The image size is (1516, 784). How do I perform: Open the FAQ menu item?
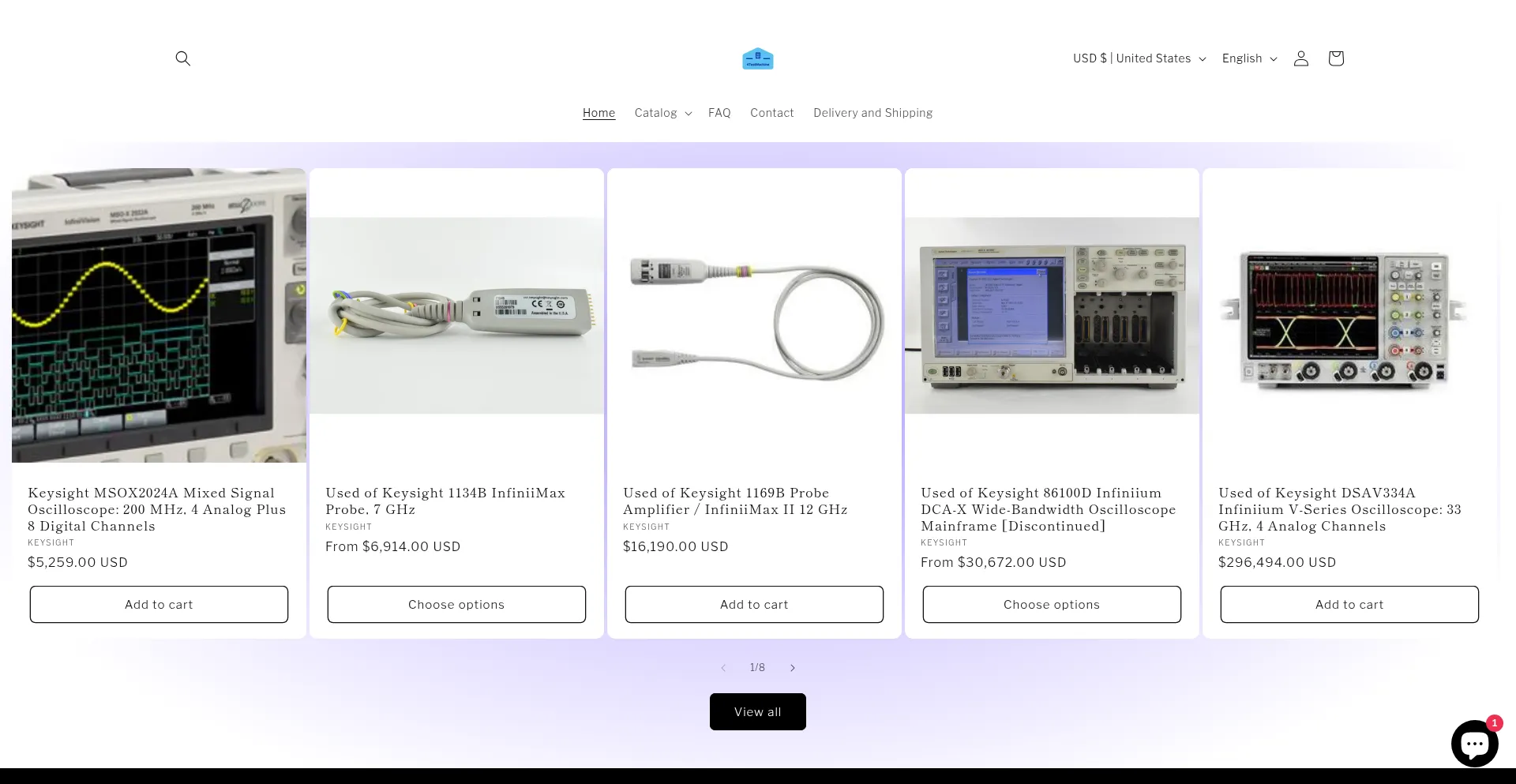[x=719, y=113]
